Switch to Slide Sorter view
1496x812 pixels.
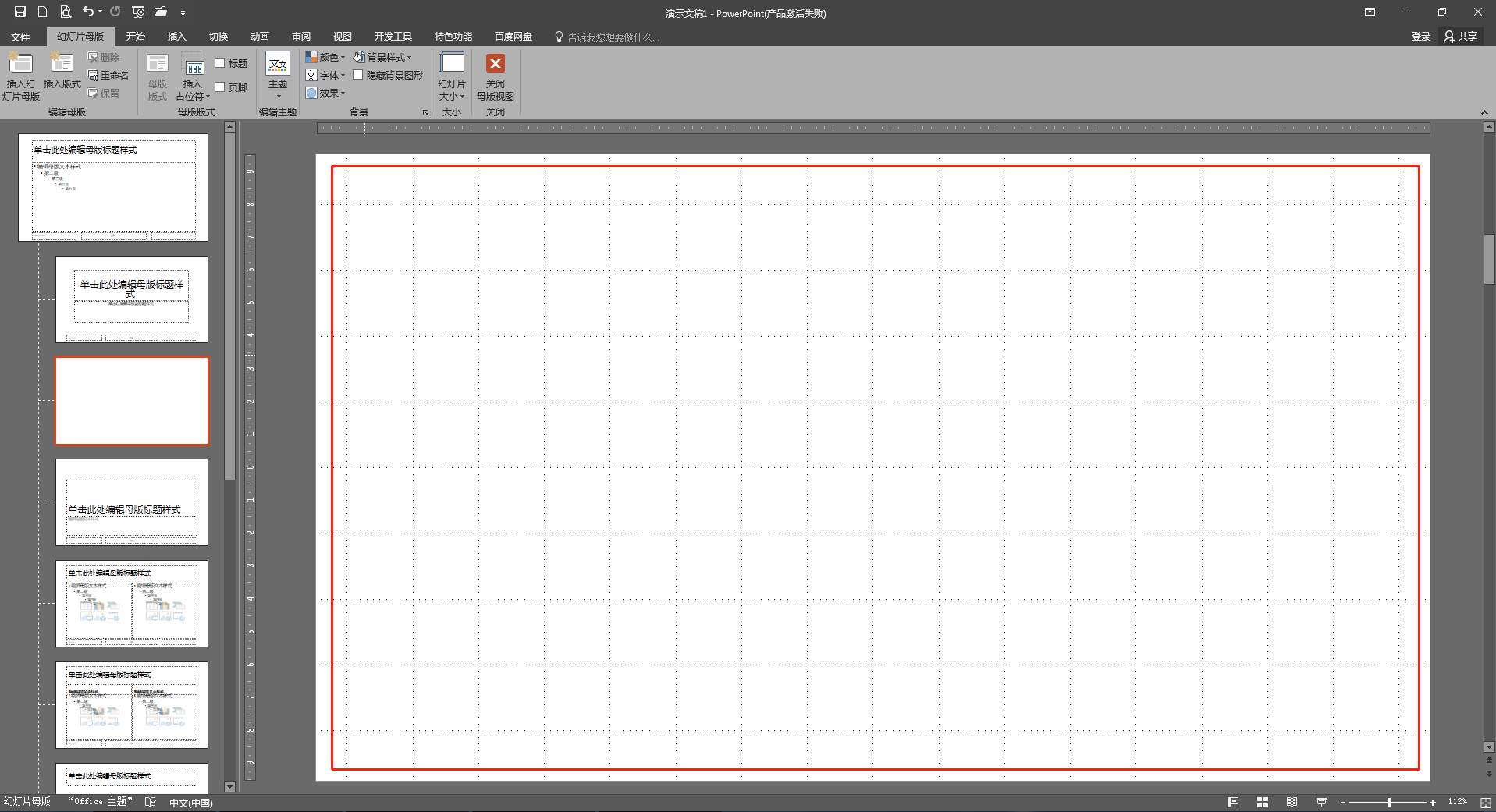coord(1263,802)
